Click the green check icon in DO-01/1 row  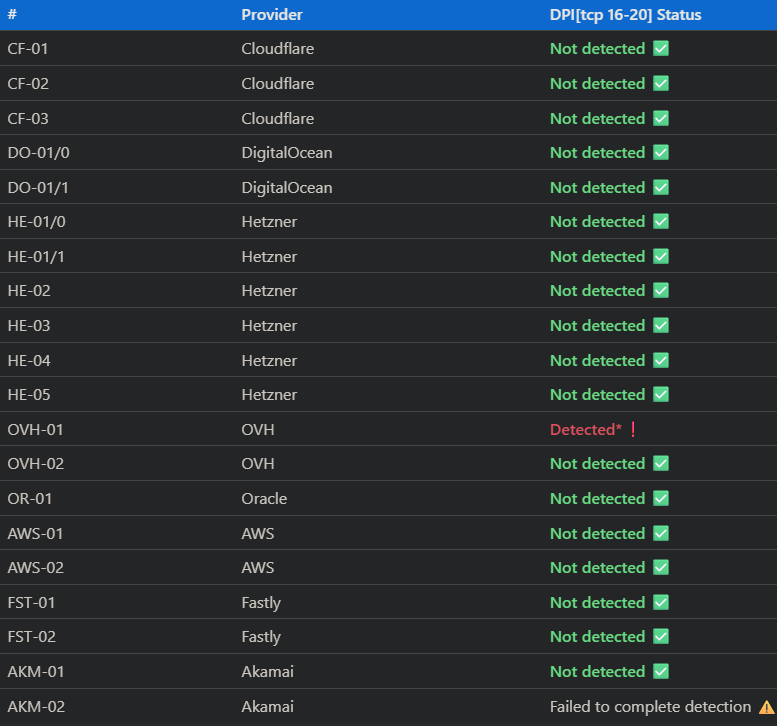[661, 187]
